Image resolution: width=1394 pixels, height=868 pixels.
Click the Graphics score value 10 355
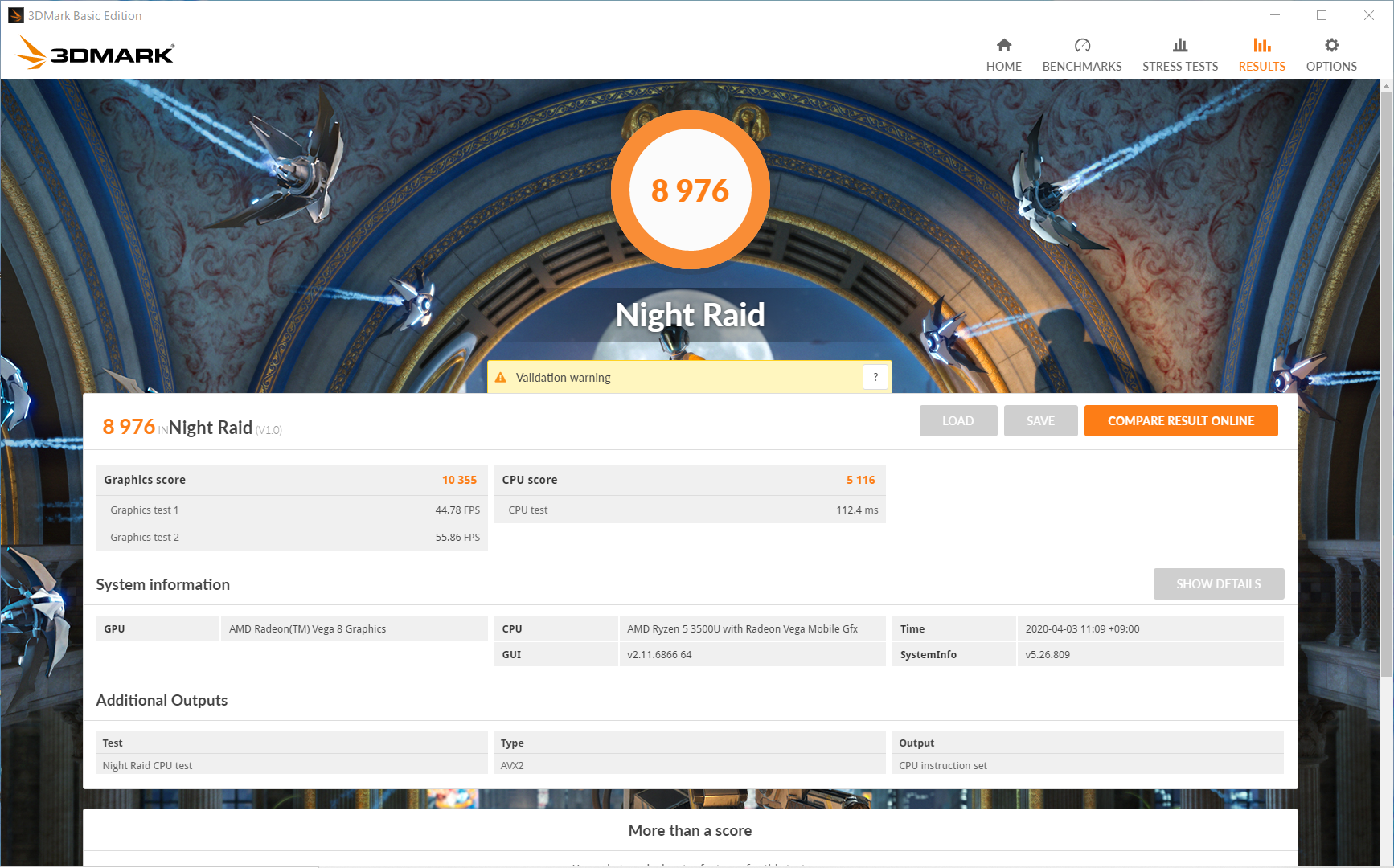(x=459, y=480)
